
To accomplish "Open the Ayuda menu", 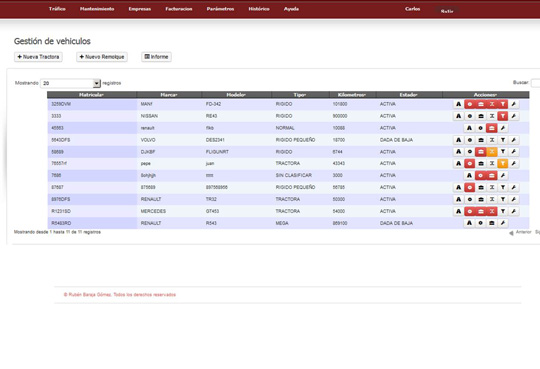I will click(x=291, y=9).
